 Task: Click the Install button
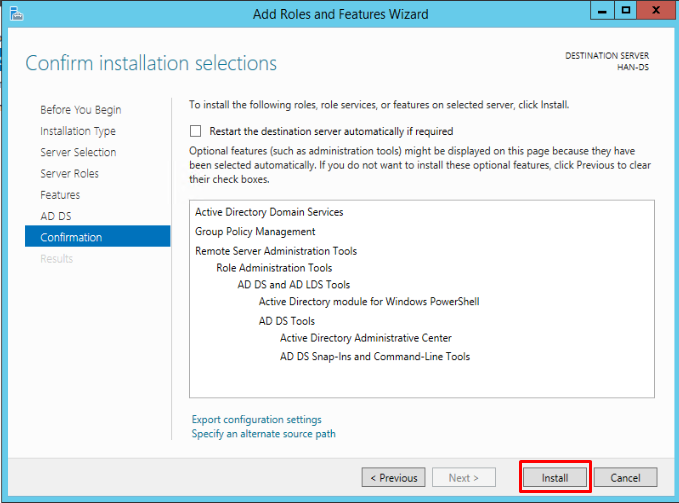tap(555, 477)
